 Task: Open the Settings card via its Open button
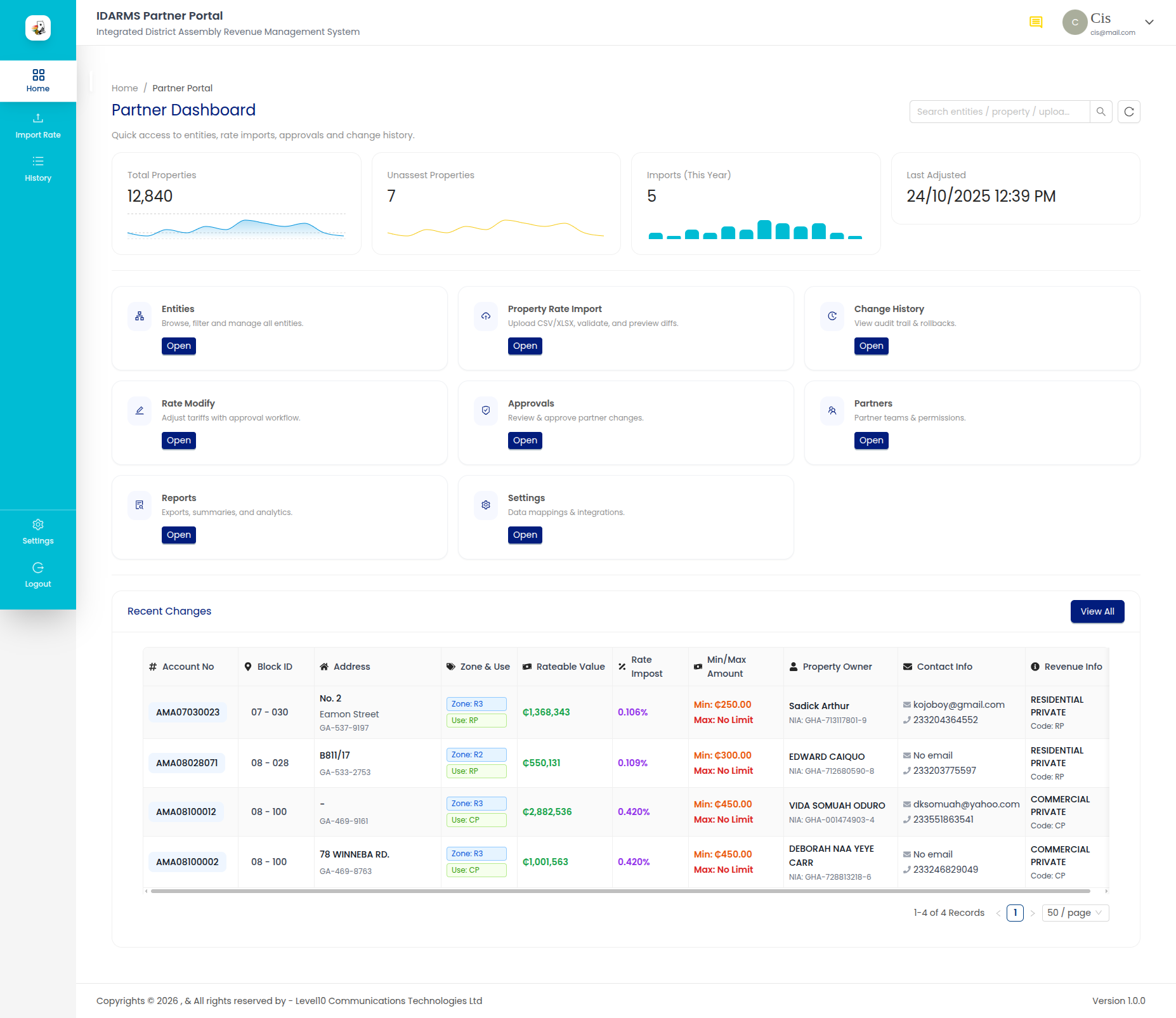click(525, 535)
